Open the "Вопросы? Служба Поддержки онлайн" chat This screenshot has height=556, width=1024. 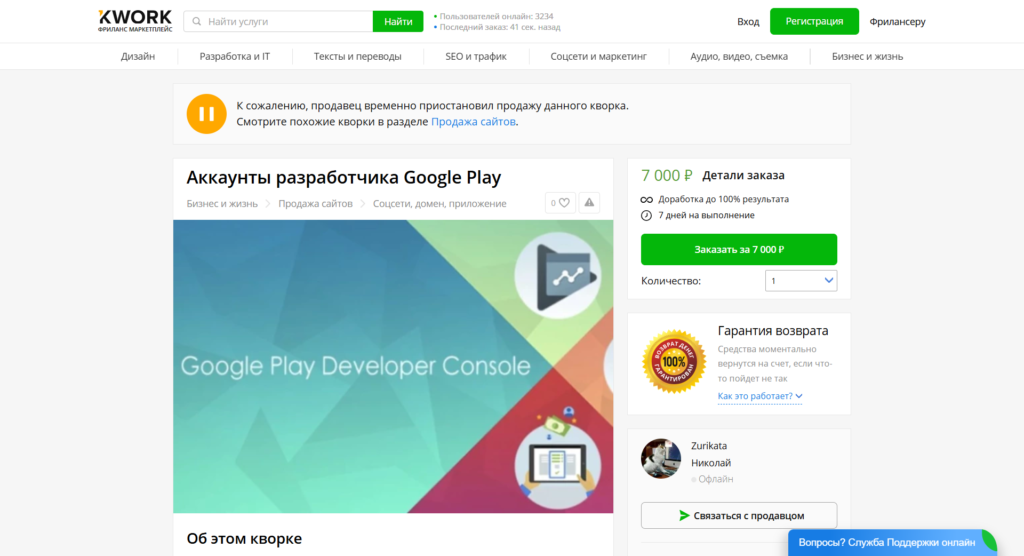pos(892,543)
